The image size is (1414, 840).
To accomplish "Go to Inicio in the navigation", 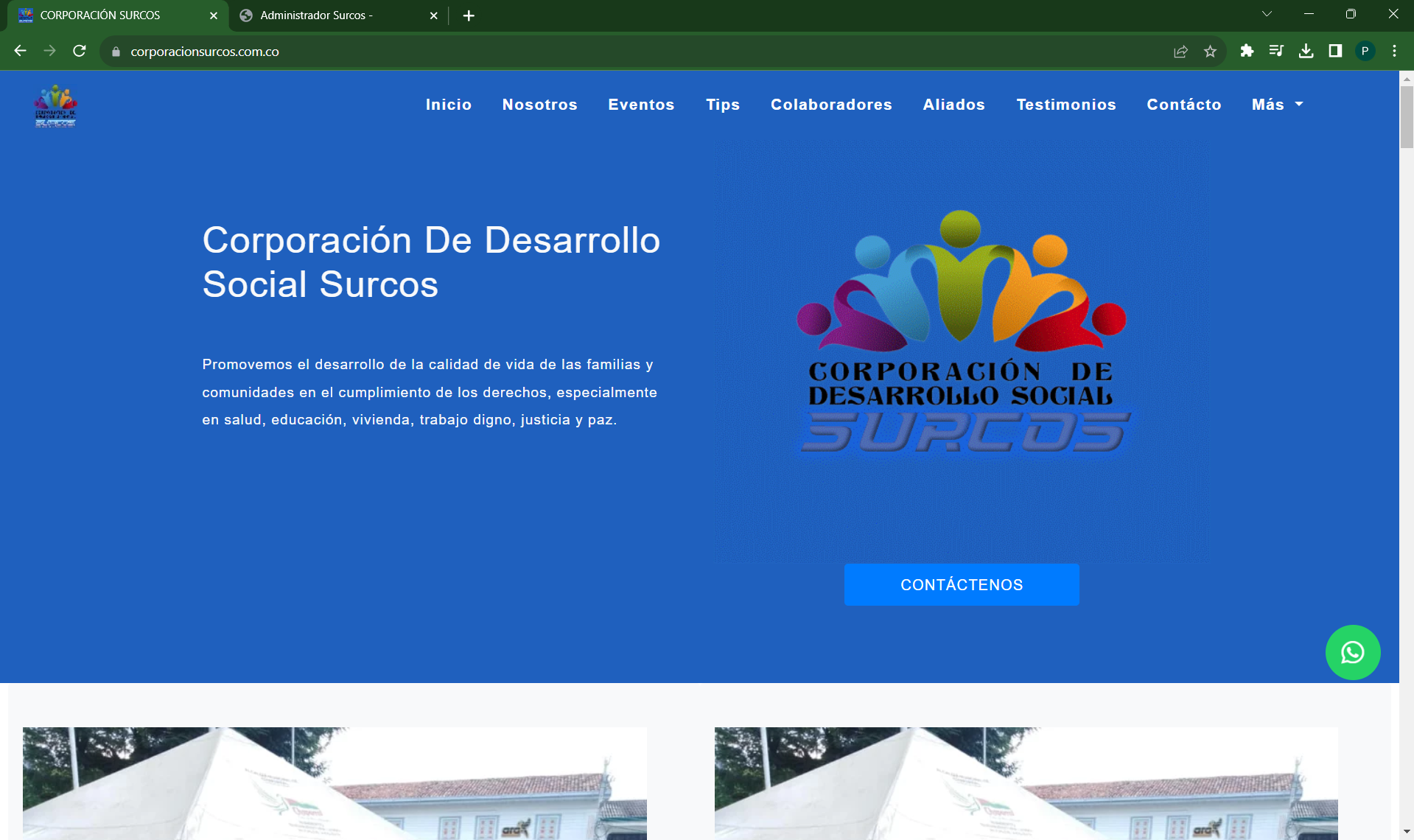I will pyautogui.click(x=449, y=105).
